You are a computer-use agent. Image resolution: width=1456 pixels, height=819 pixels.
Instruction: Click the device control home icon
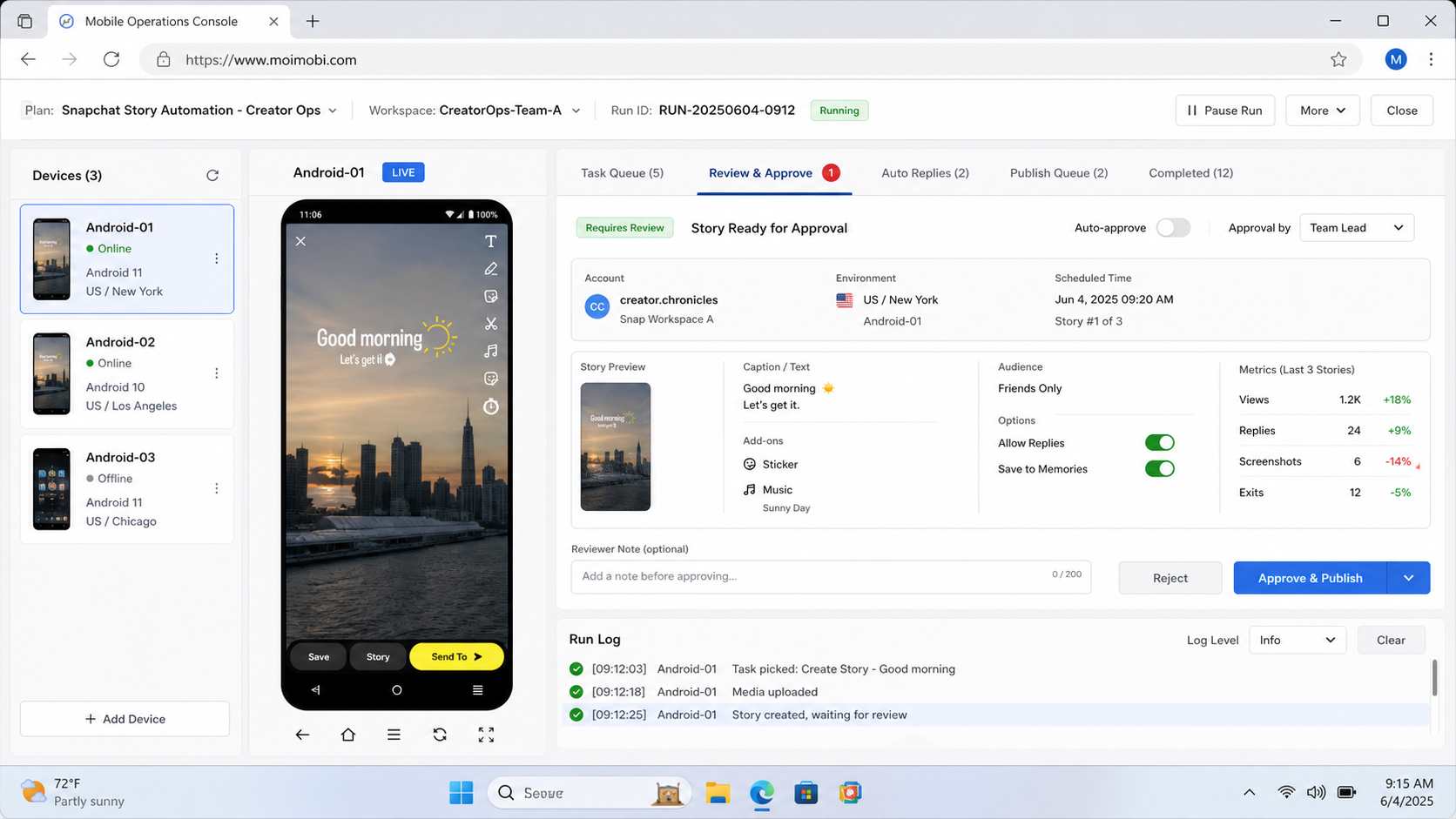point(348,735)
